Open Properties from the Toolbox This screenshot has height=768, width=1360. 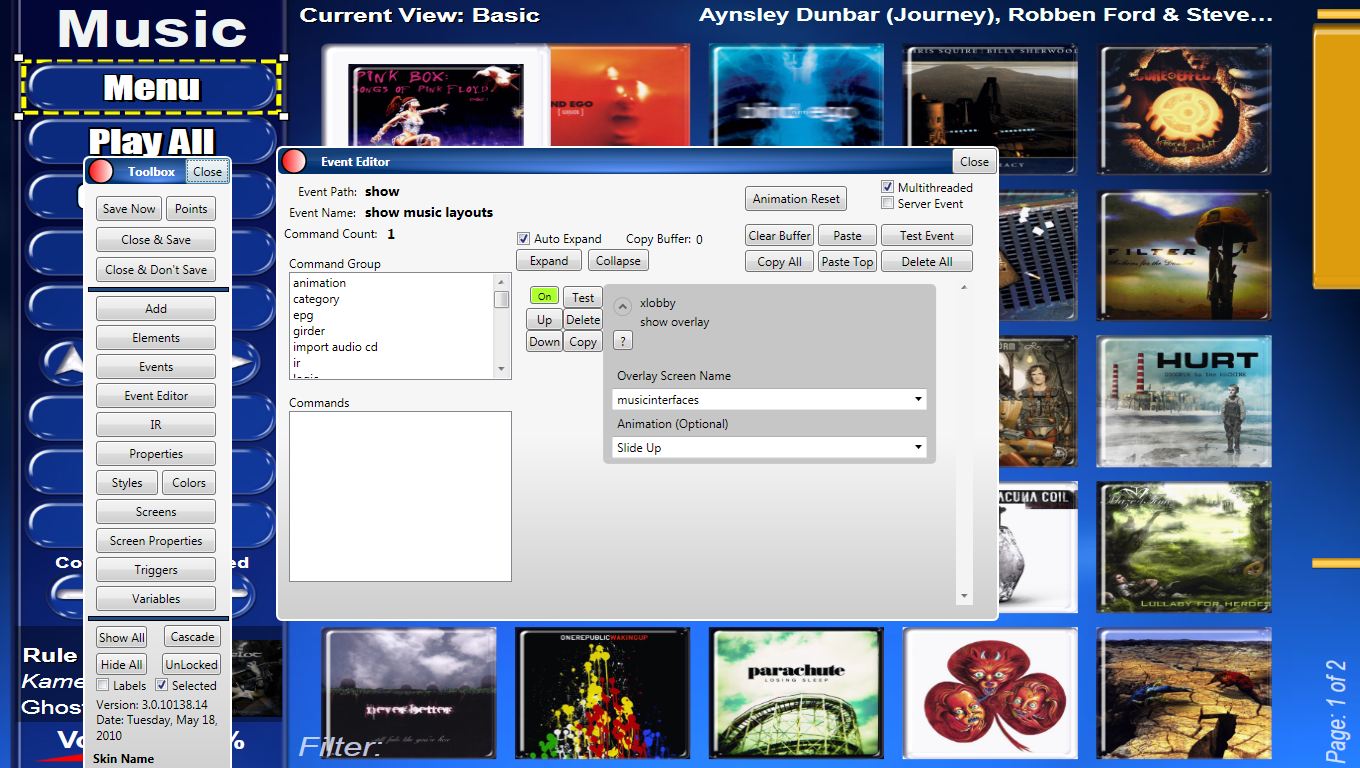156,454
